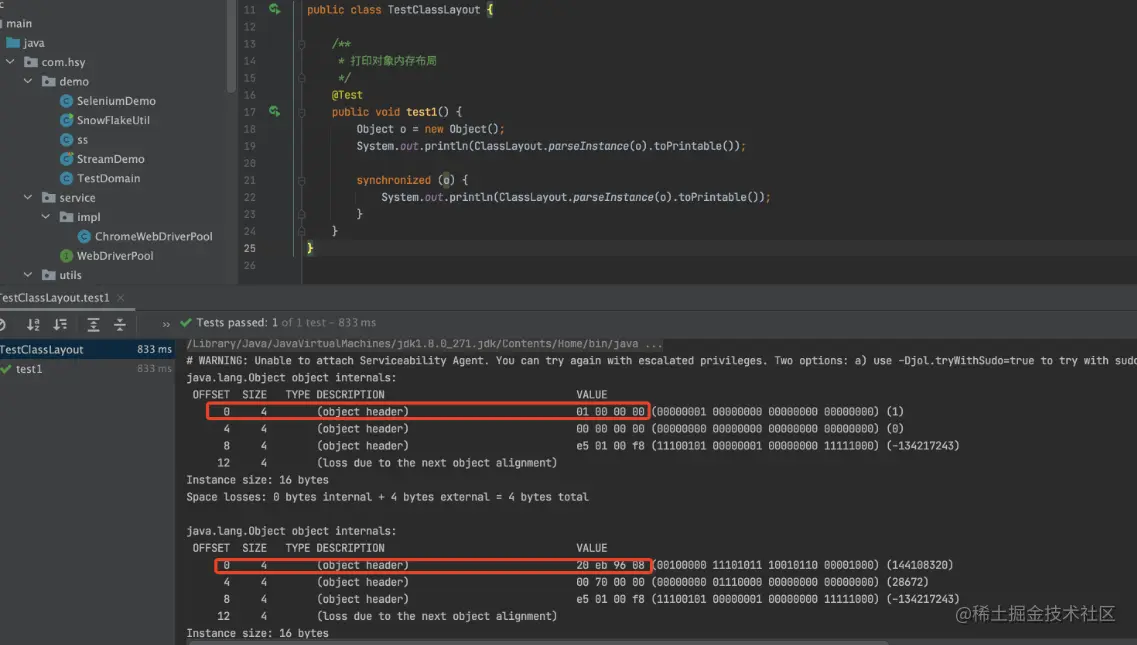The height and width of the screenshot is (645, 1137).
Task: Collapse the service package node
Action: pyautogui.click(x=28, y=197)
